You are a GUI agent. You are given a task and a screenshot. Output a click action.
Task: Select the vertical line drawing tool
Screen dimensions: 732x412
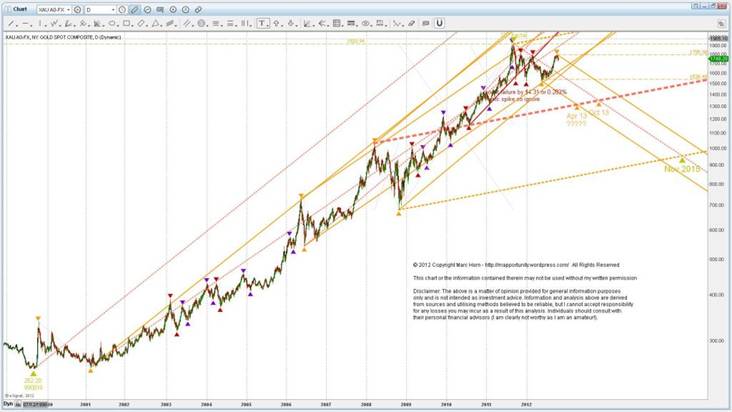[x=40, y=23]
